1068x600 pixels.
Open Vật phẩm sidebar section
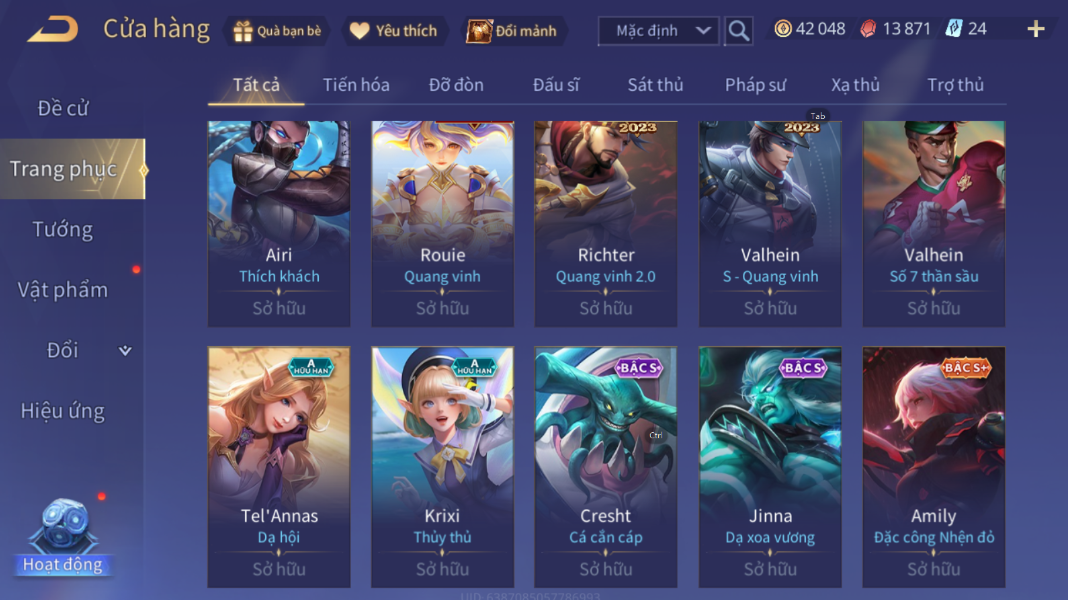63,290
